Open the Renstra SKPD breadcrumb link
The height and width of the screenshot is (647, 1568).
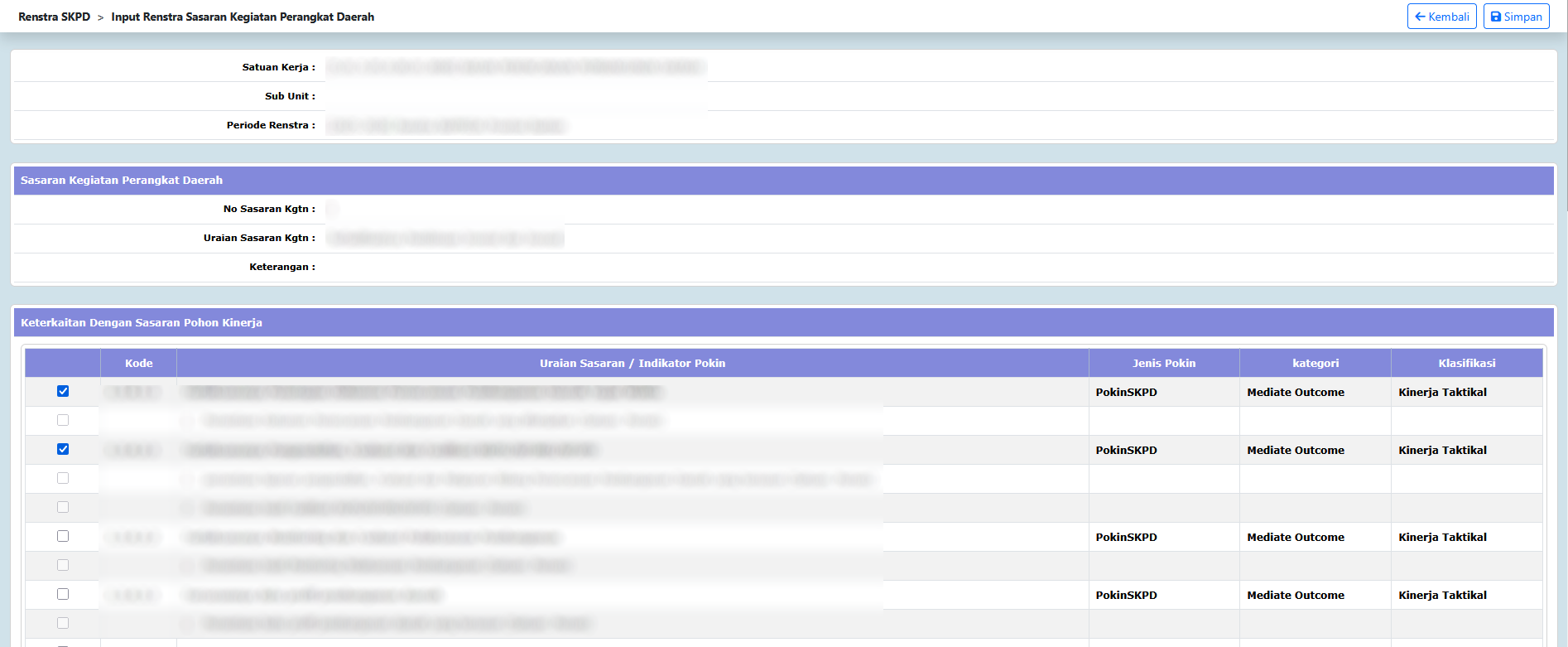(54, 17)
